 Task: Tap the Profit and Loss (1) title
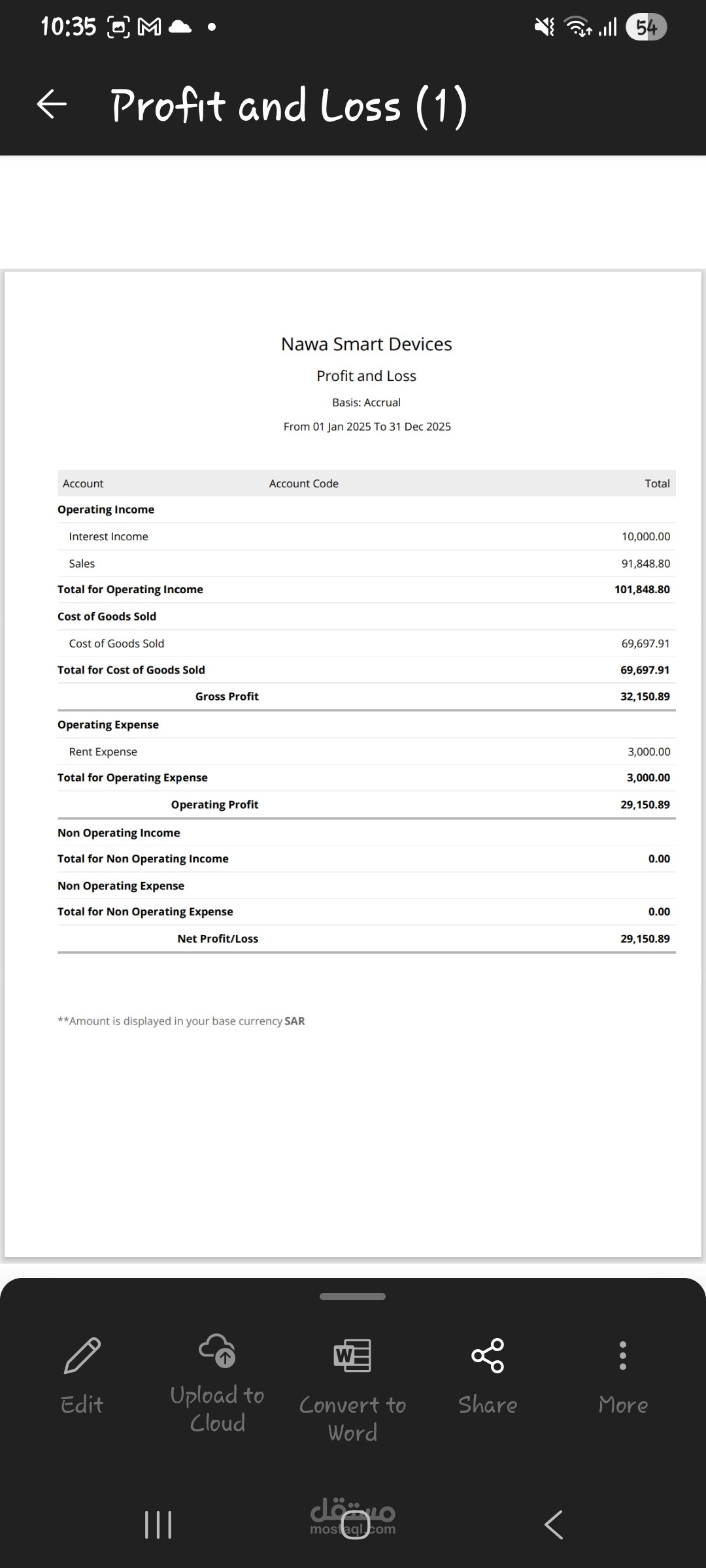(x=289, y=106)
